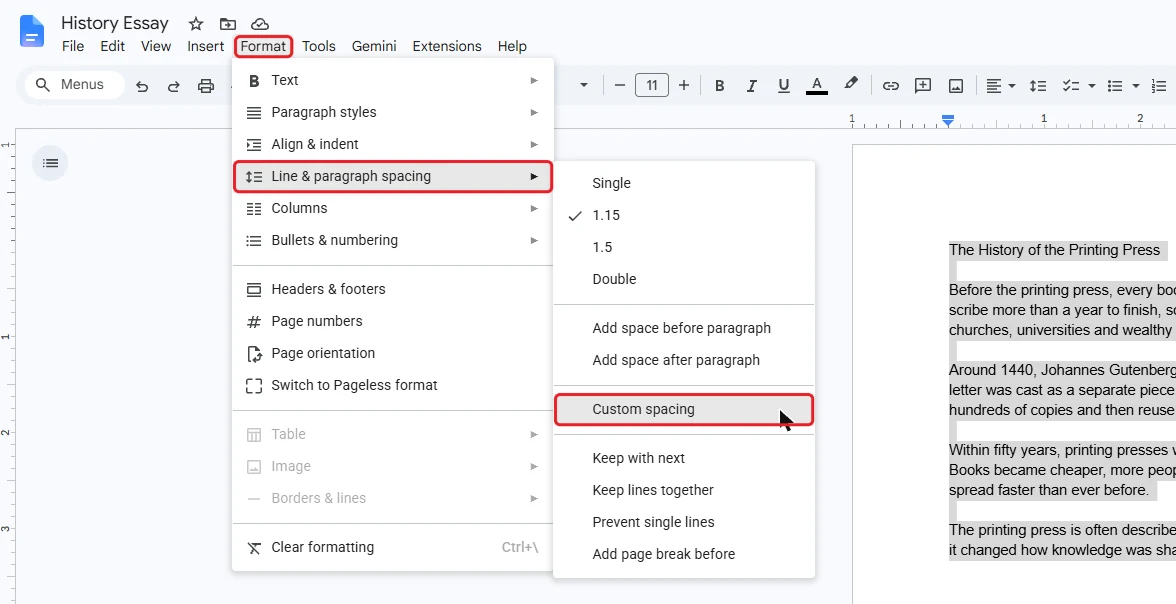Open the highlight color pen tool
Image resolution: width=1176 pixels, height=604 pixels.
(850, 84)
